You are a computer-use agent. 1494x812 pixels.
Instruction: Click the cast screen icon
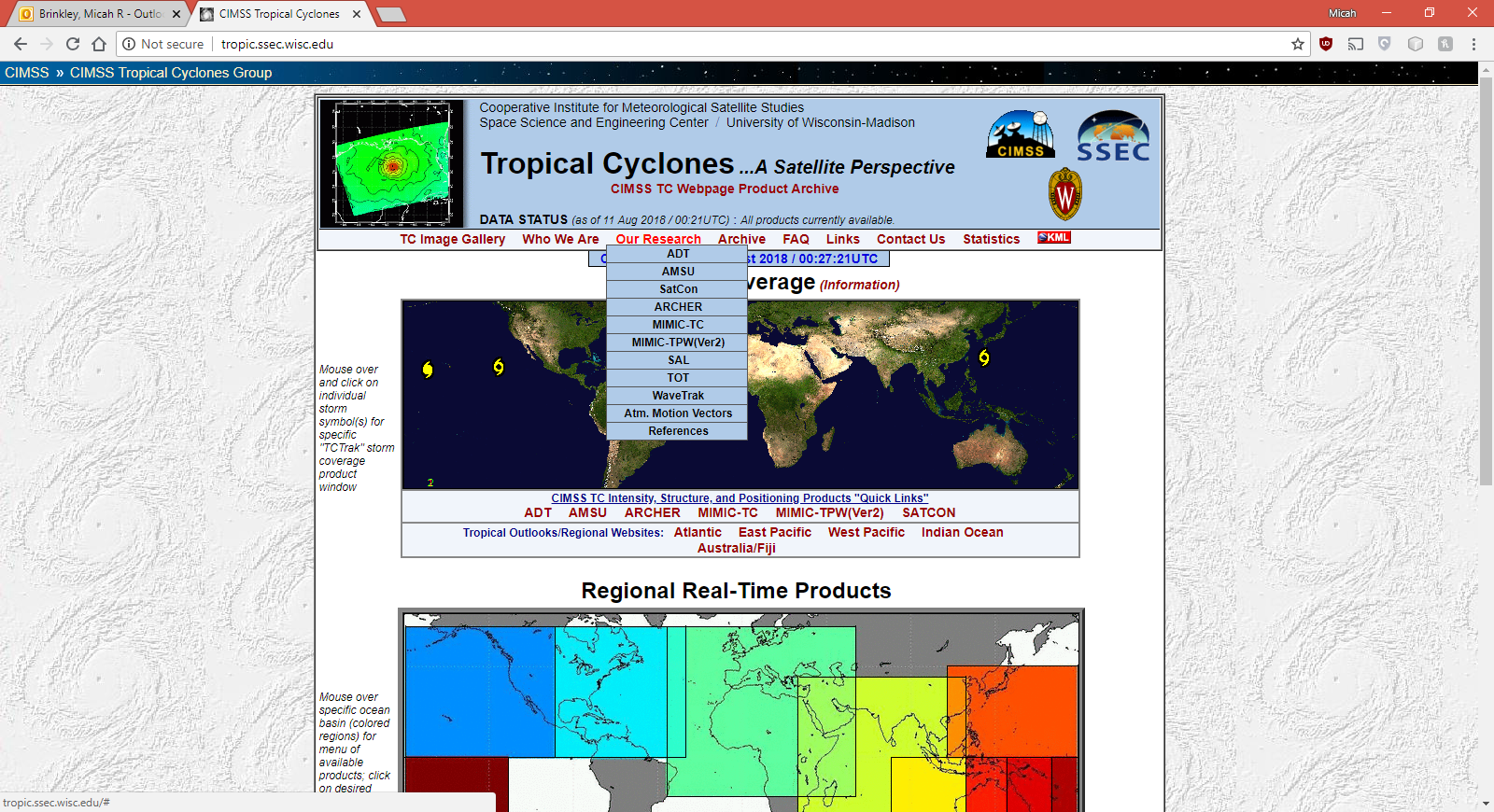(x=1356, y=44)
